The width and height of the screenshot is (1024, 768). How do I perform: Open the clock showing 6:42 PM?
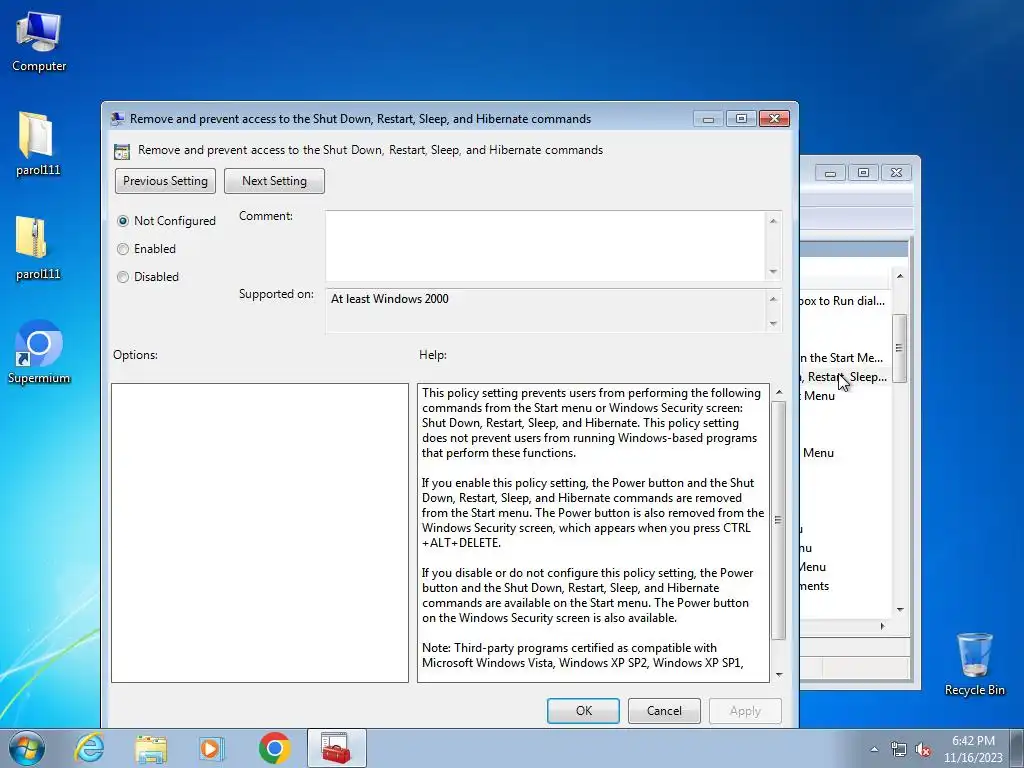click(x=972, y=748)
